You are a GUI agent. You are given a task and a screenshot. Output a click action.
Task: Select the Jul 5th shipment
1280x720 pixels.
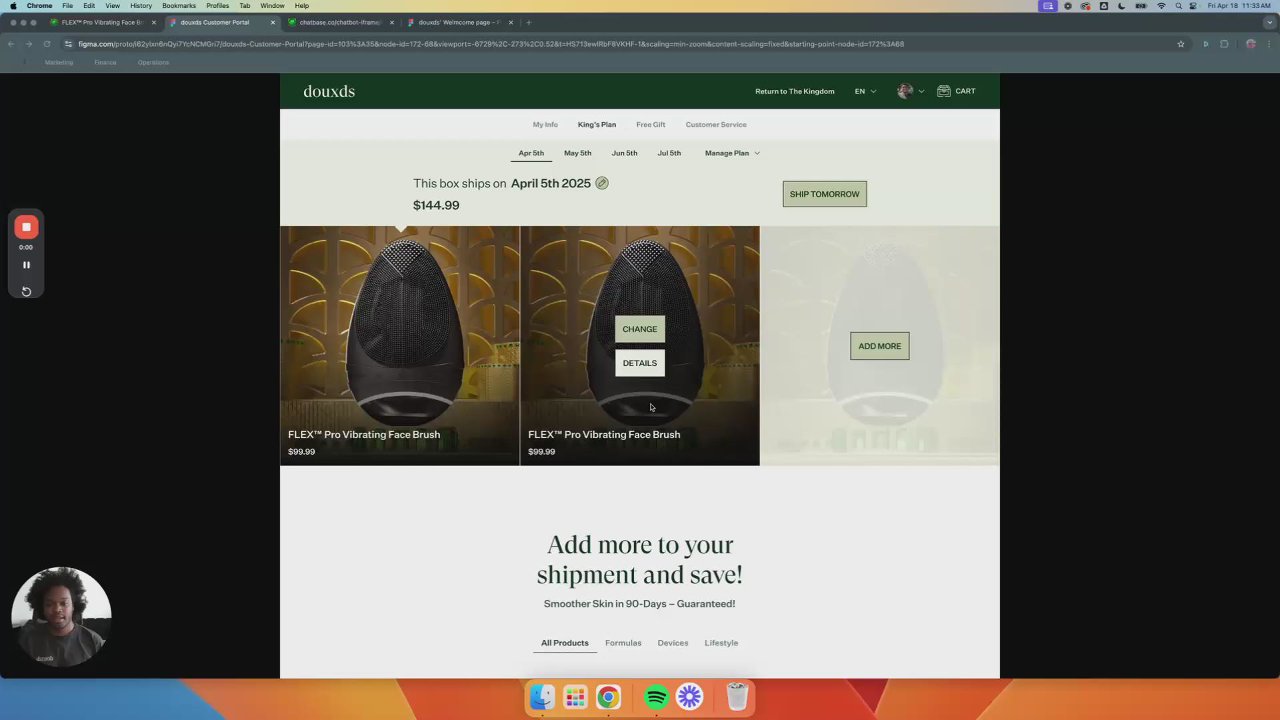[x=669, y=153]
